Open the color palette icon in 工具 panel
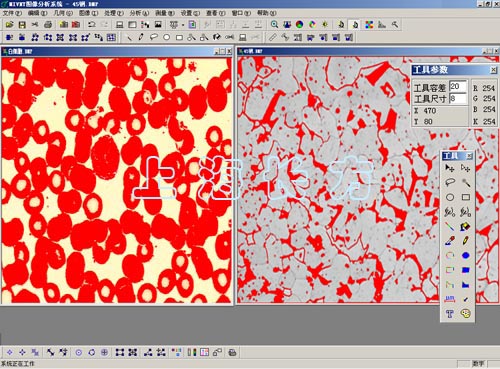 point(466,313)
